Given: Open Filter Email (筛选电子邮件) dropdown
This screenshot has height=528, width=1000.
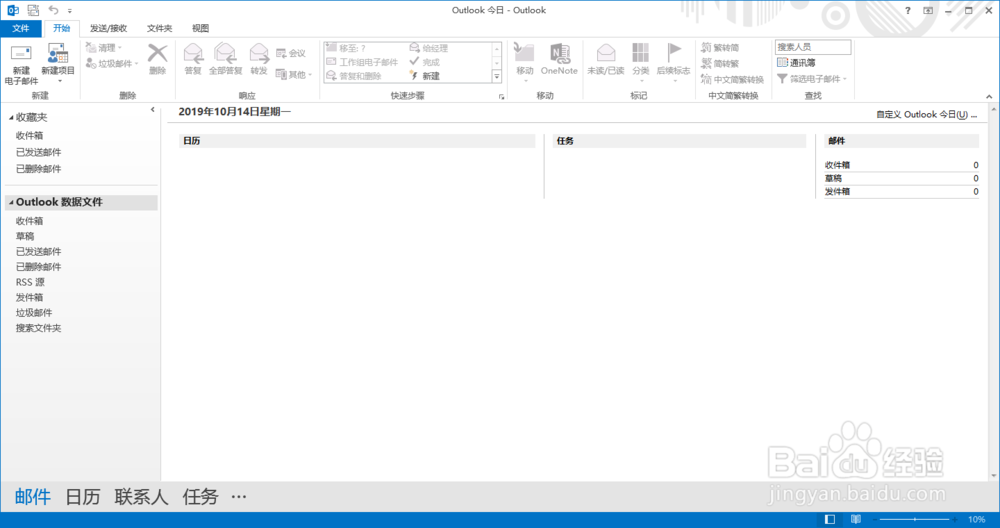Looking at the screenshot, I should [812, 79].
